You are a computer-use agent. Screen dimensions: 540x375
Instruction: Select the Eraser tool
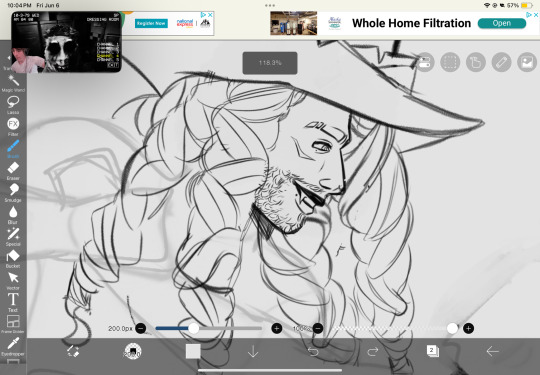click(13, 171)
